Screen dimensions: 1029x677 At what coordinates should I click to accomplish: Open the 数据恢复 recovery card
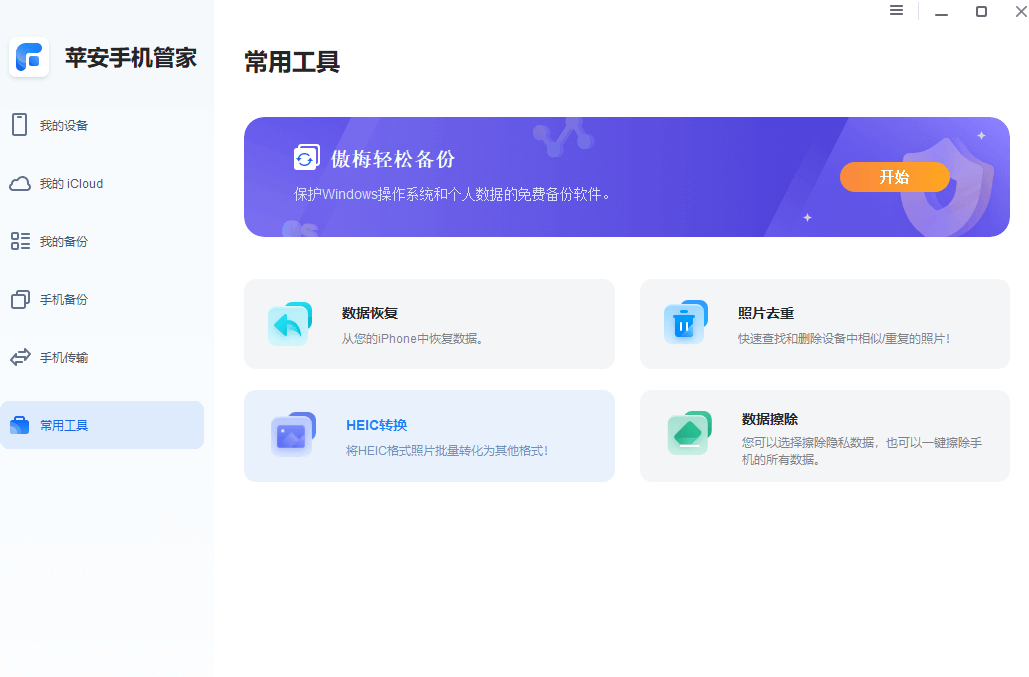pos(430,323)
